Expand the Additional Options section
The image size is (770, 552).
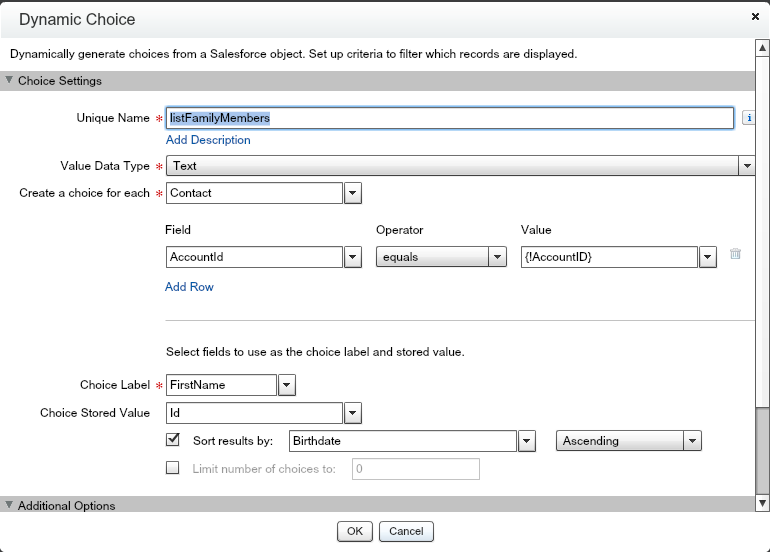click(x=10, y=506)
